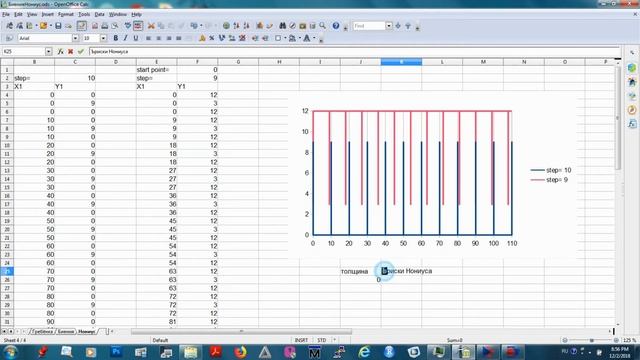Open Find & Replace binoculars icon

[282, 26]
